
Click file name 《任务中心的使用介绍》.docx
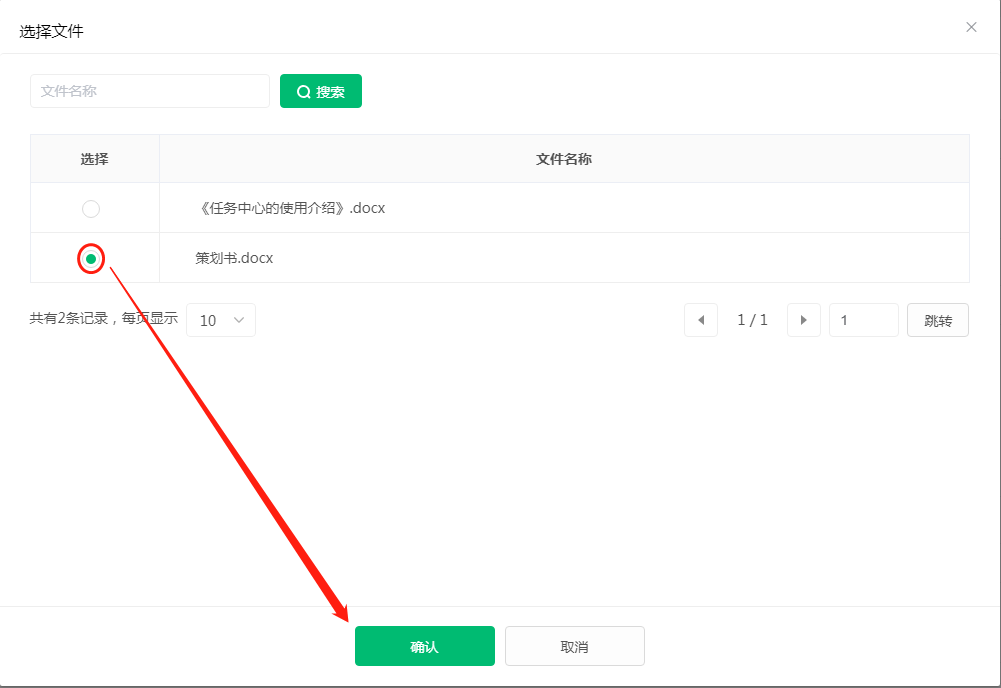click(291, 208)
